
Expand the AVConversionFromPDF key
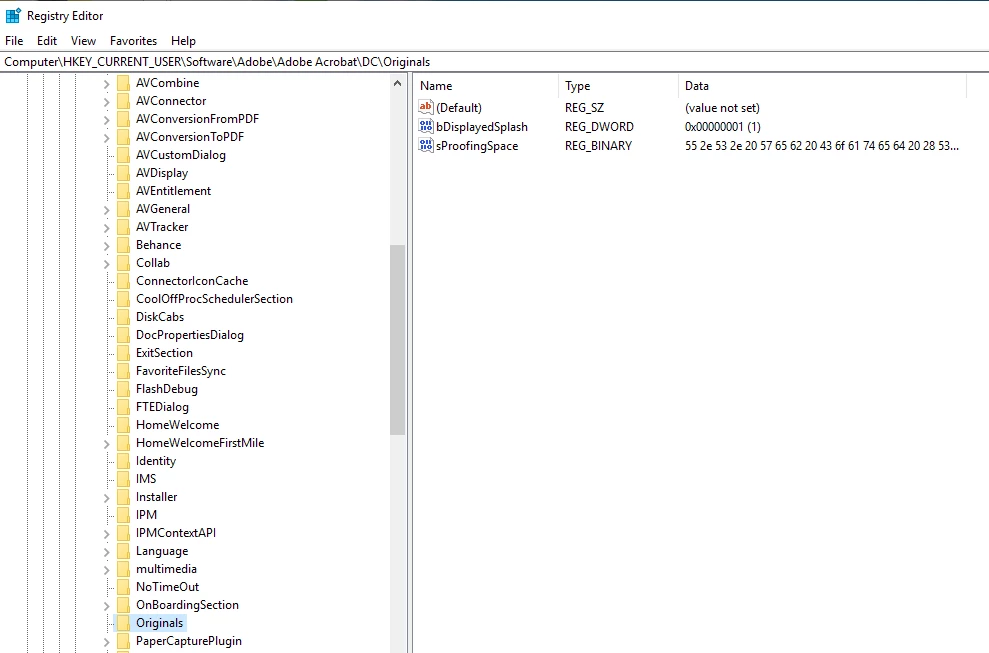click(106, 119)
